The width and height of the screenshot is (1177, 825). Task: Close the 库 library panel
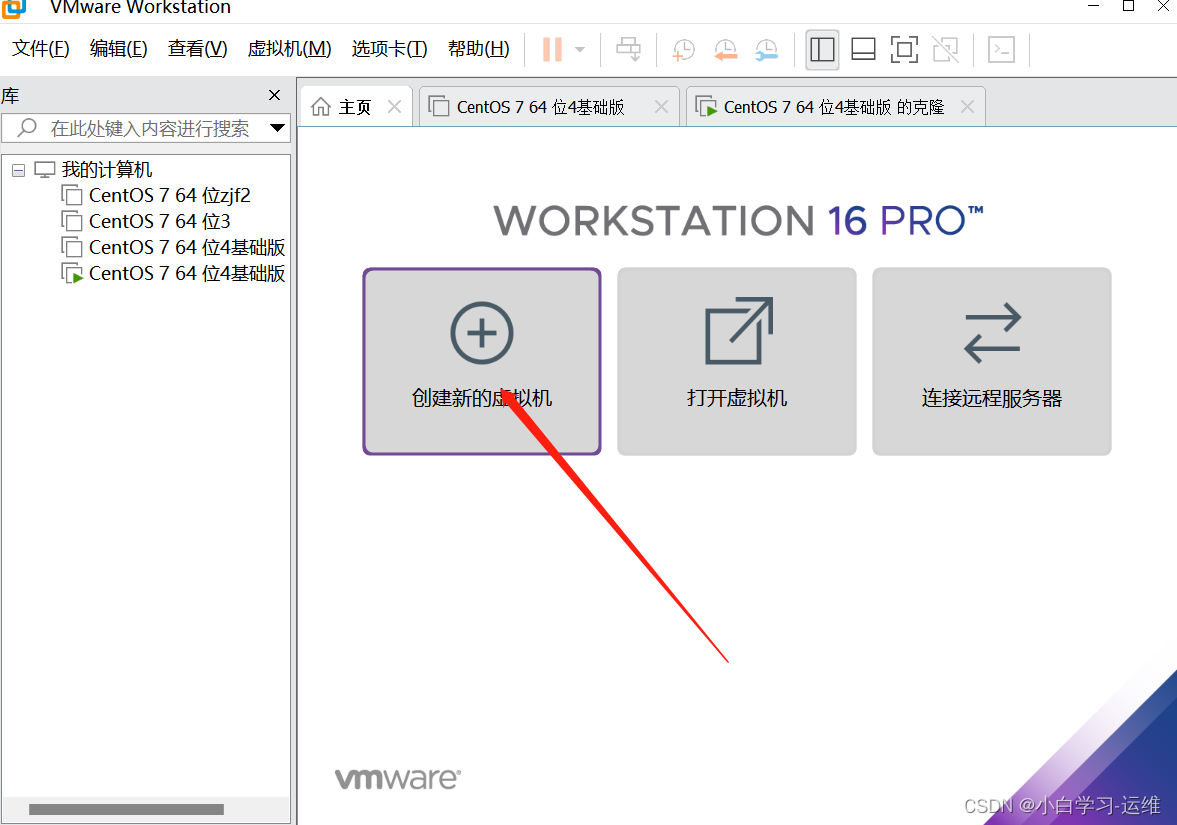point(275,95)
